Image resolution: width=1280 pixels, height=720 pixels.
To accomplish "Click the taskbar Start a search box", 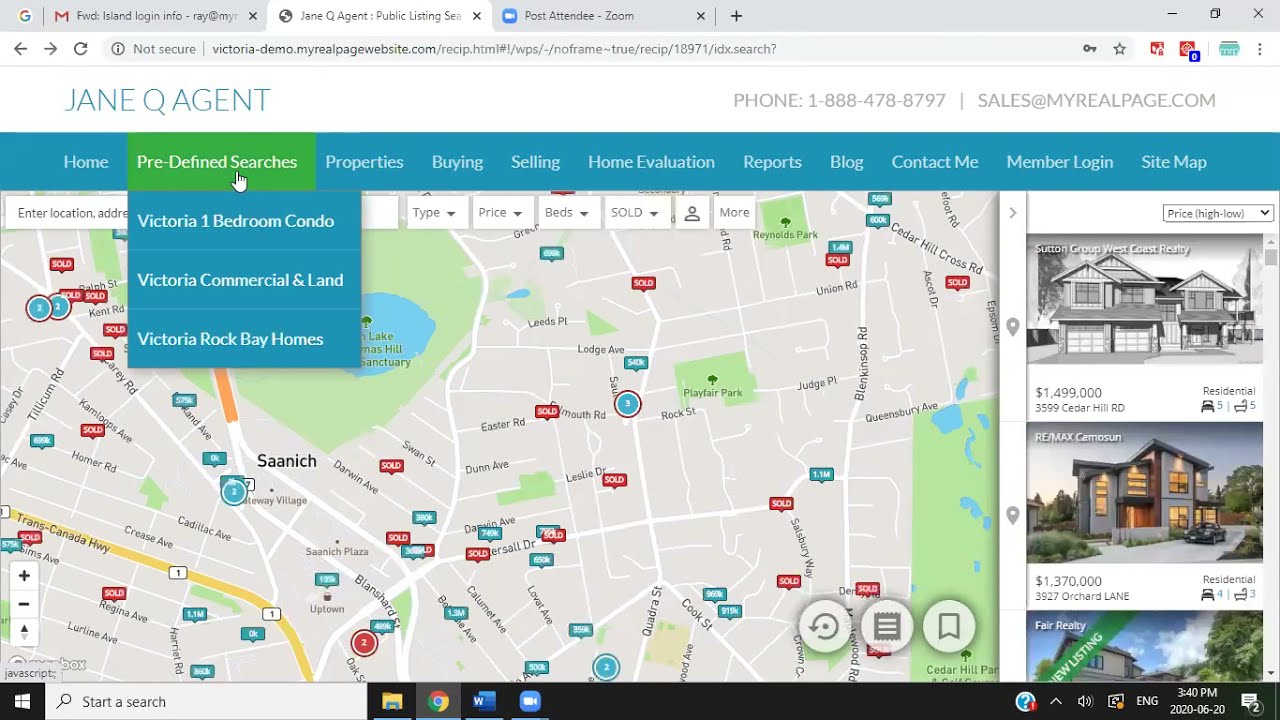I will point(207,701).
